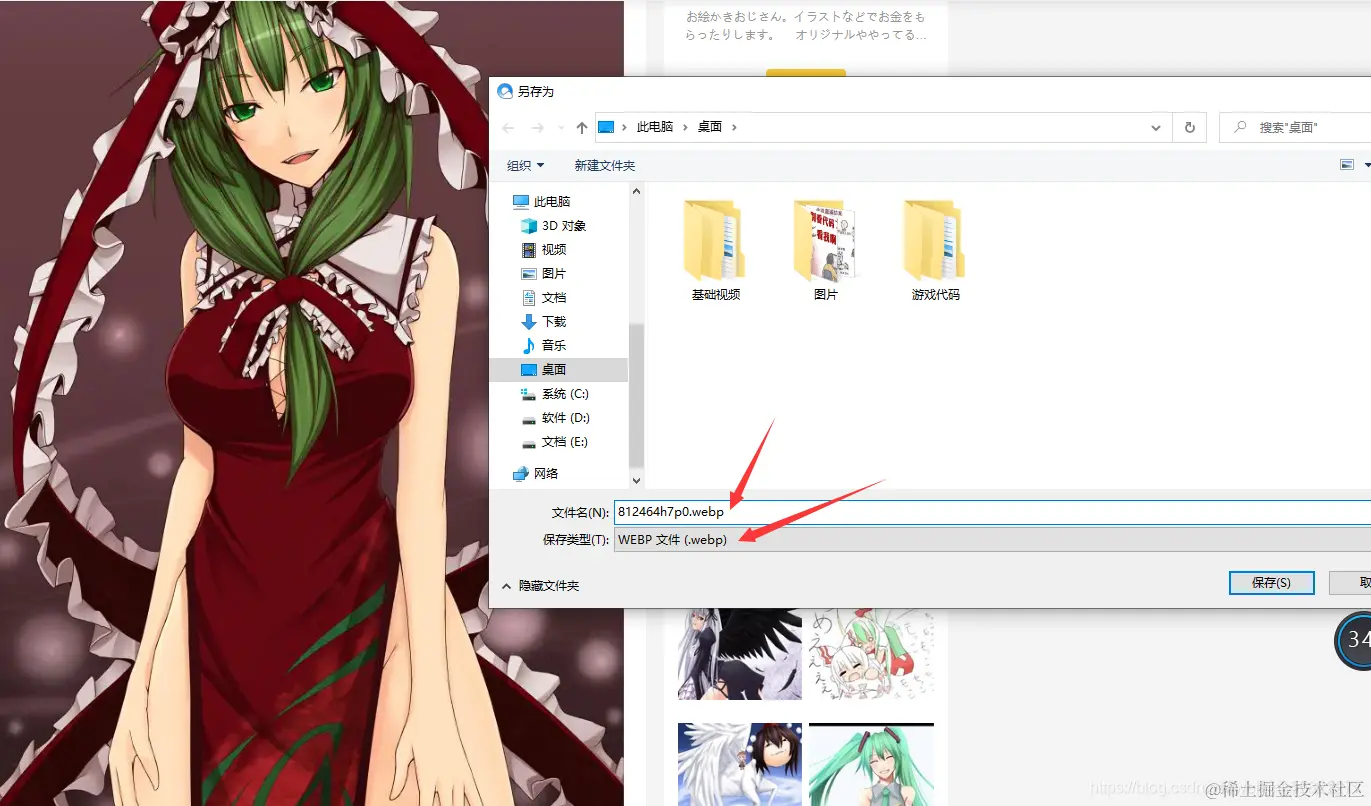Viewport: 1371px width, 806px height.
Task: Select the 基础视频 folder
Action: click(715, 250)
